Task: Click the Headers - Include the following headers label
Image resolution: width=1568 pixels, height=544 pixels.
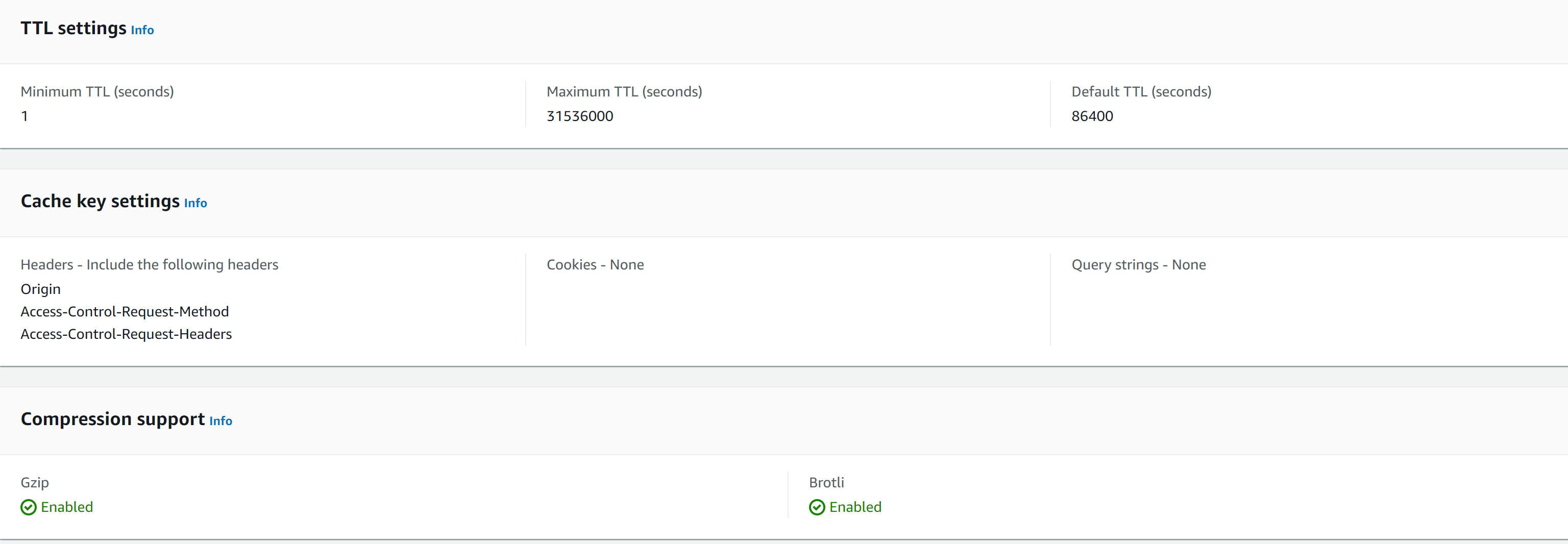Action: (149, 264)
